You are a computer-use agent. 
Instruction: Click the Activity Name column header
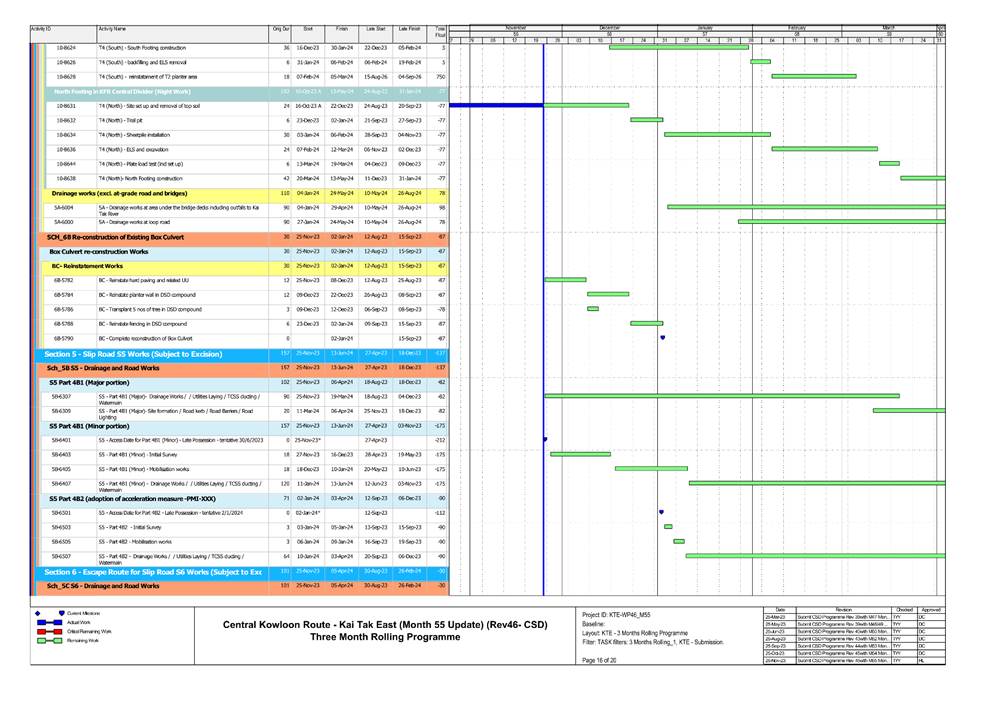coord(112,30)
